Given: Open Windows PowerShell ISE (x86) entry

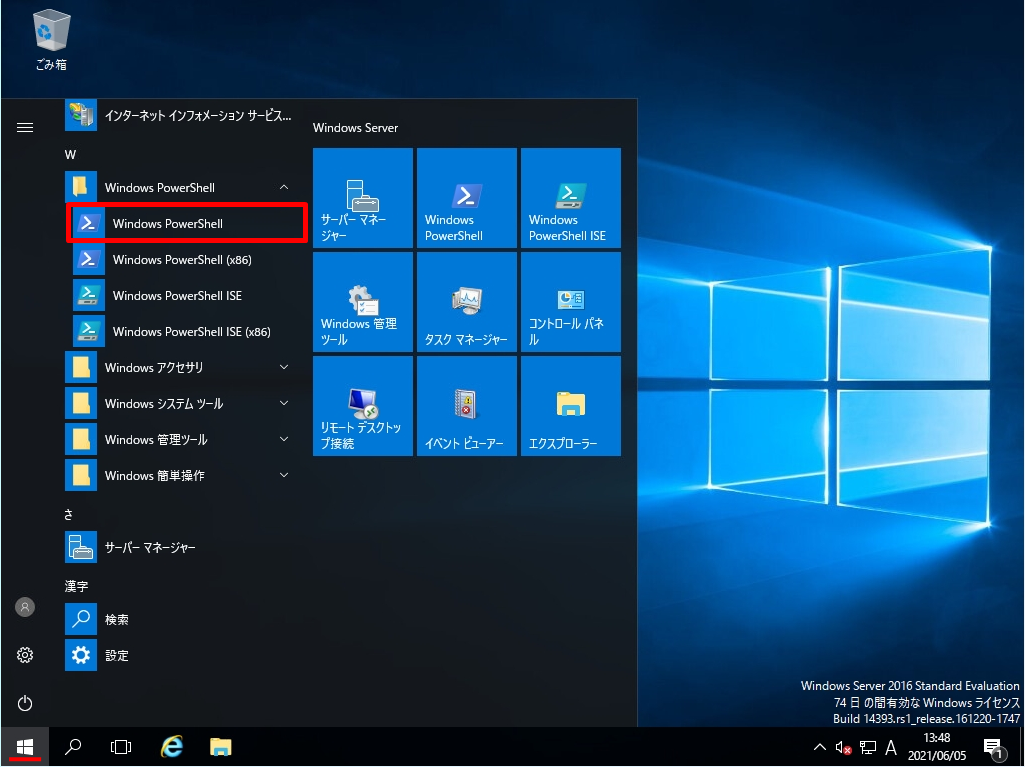Looking at the screenshot, I should pyautogui.click(x=187, y=332).
